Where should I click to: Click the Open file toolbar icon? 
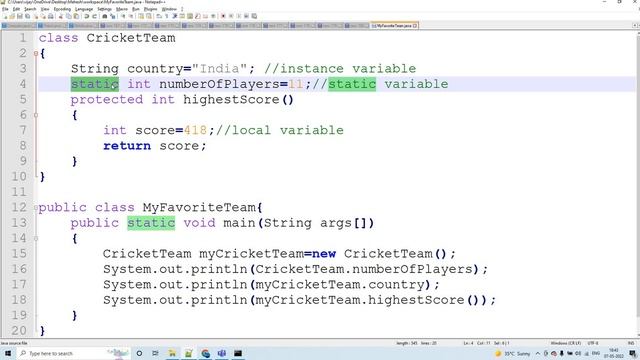(12, 16)
